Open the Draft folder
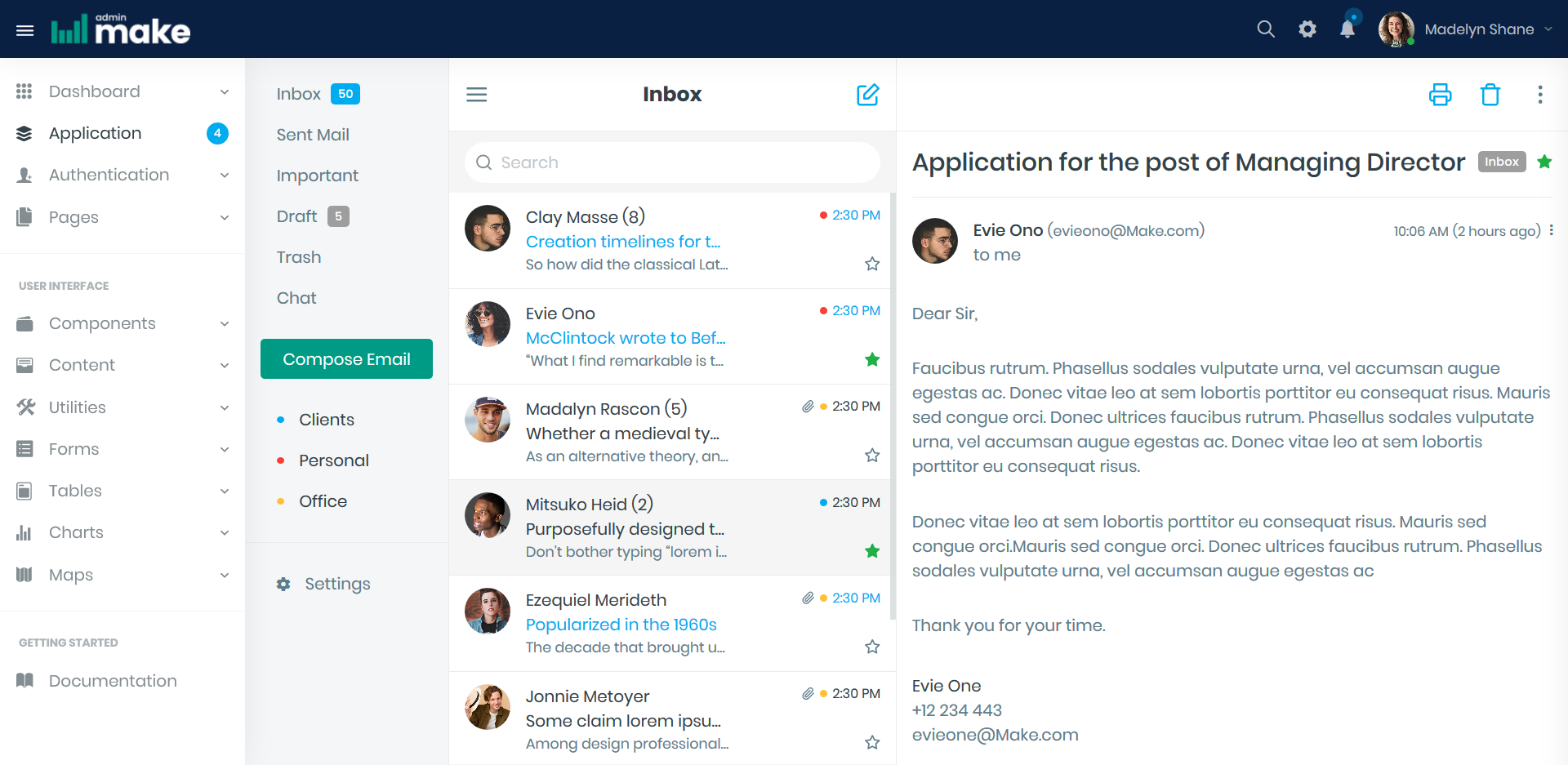The width and height of the screenshot is (1568, 765). (296, 216)
